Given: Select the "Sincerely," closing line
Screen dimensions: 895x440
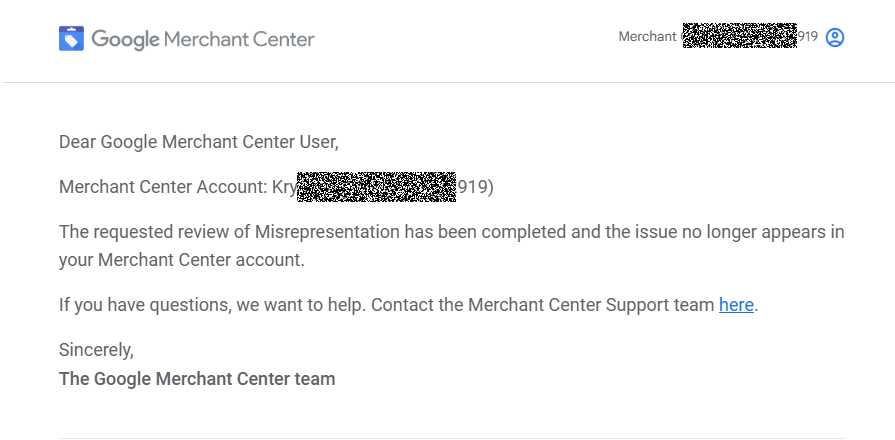Looking at the screenshot, I should (96, 350).
